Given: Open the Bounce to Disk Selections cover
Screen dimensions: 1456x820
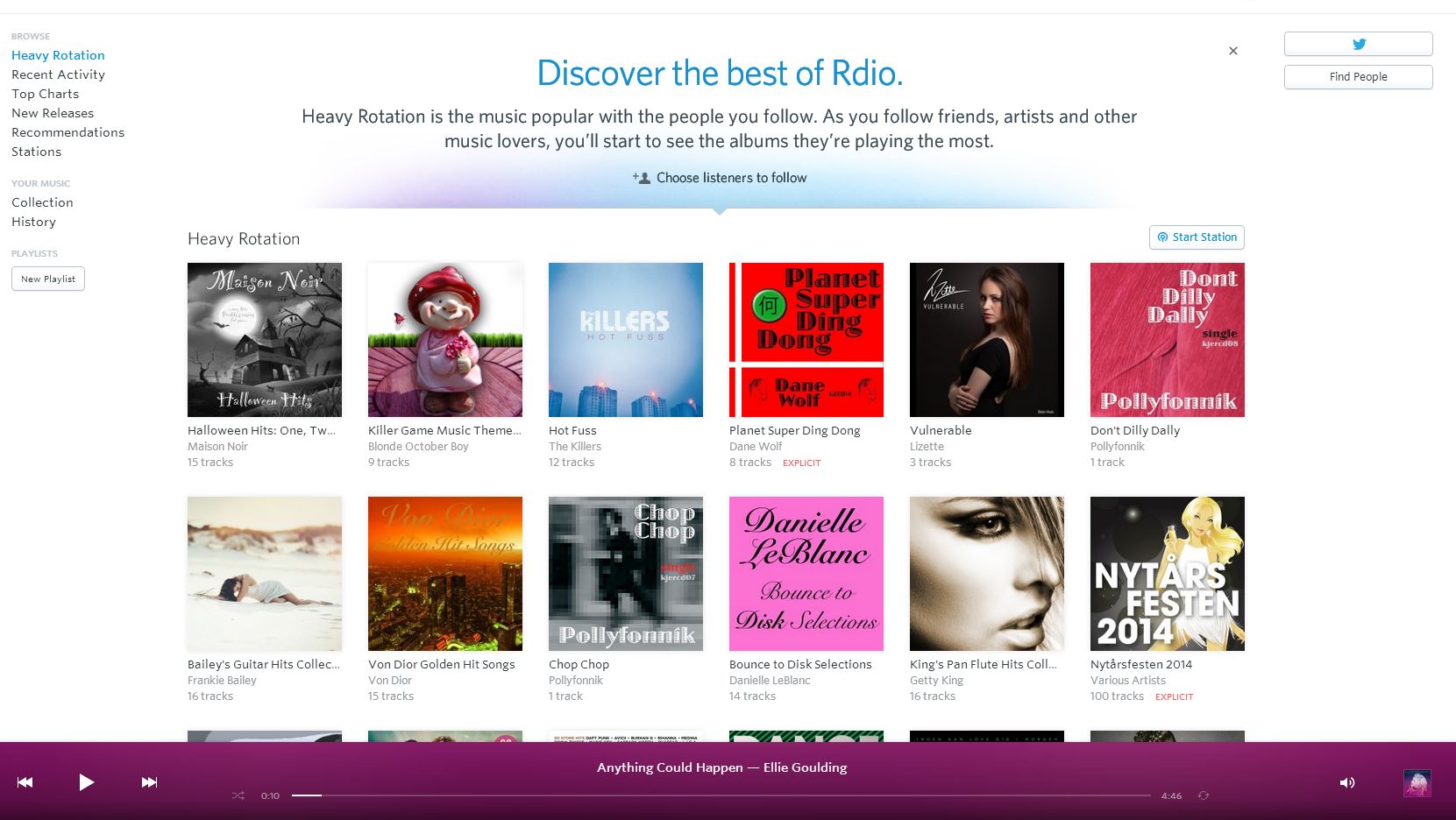Looking at the screenshot, I should pyautogui.click(x=806, y=574).
